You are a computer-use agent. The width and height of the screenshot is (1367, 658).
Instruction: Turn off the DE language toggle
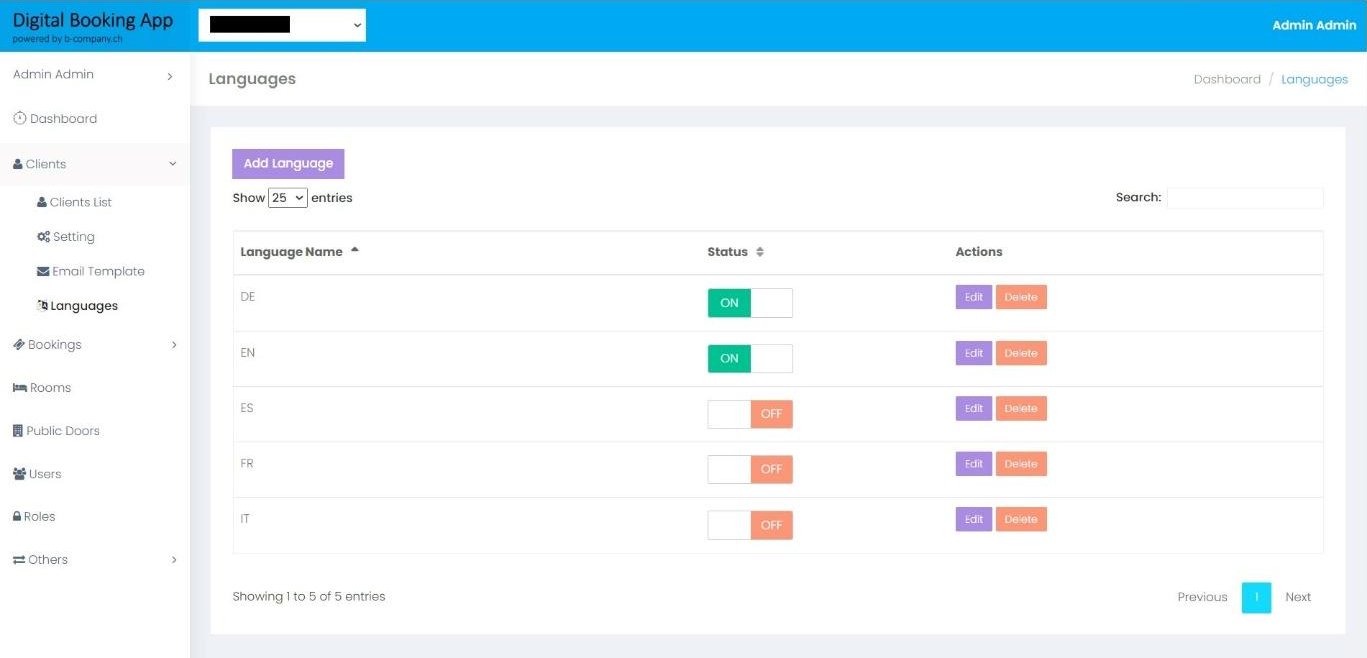tap(750, 303)
